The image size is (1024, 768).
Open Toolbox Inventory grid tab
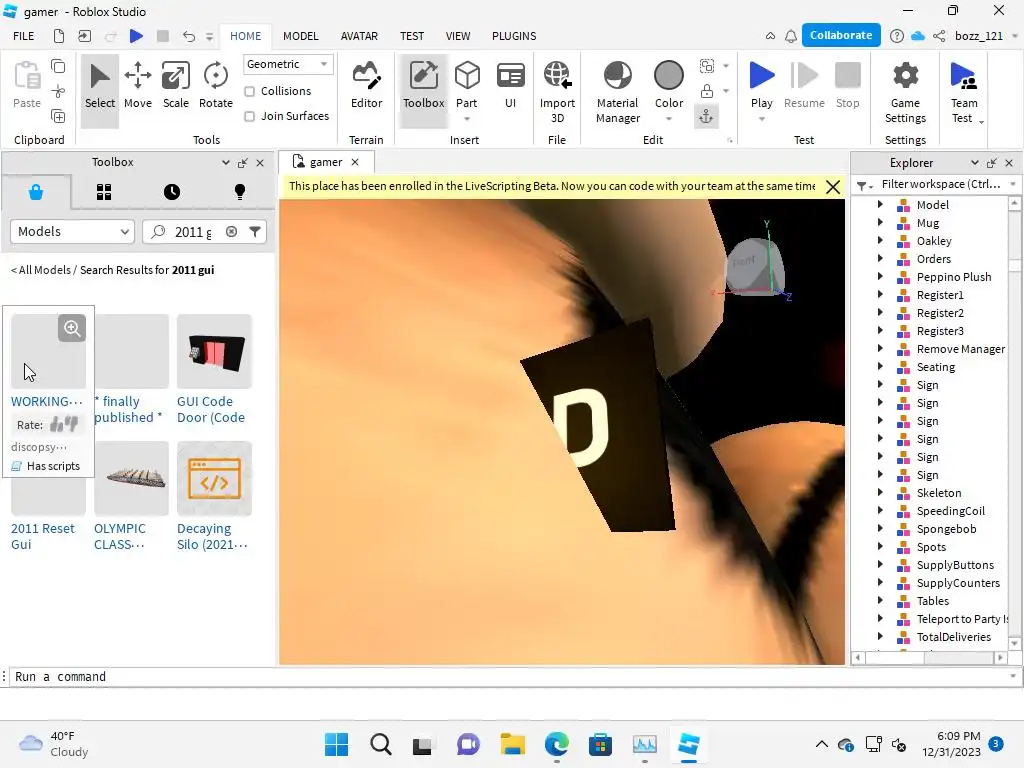[104, 192]
